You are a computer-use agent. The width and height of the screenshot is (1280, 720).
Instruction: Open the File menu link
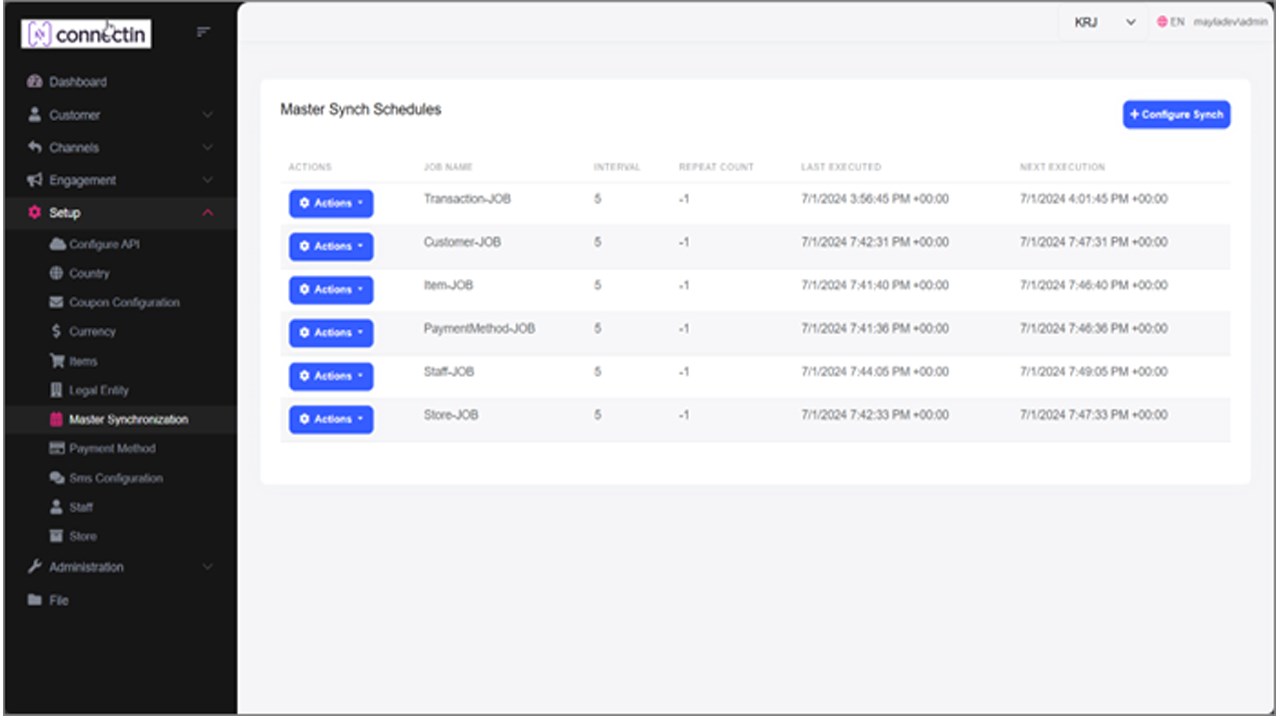click(59, 600)
